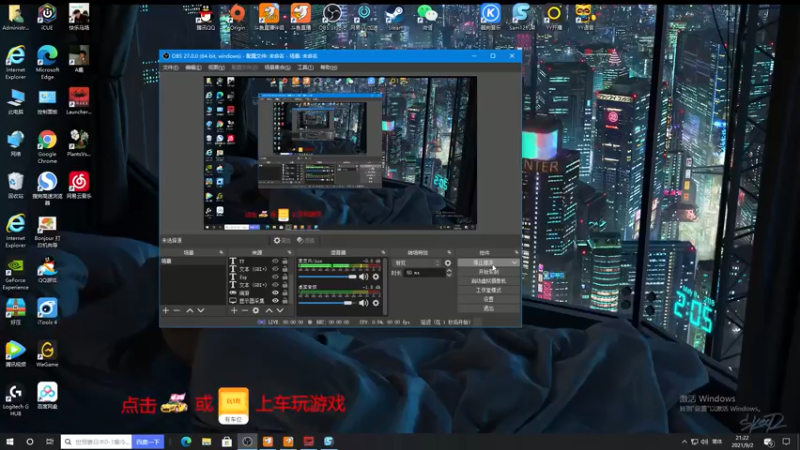The width and height of the screenshot is (800, 450).
Task: Add a new scene with the plus icon
Action: pos(165,310)
